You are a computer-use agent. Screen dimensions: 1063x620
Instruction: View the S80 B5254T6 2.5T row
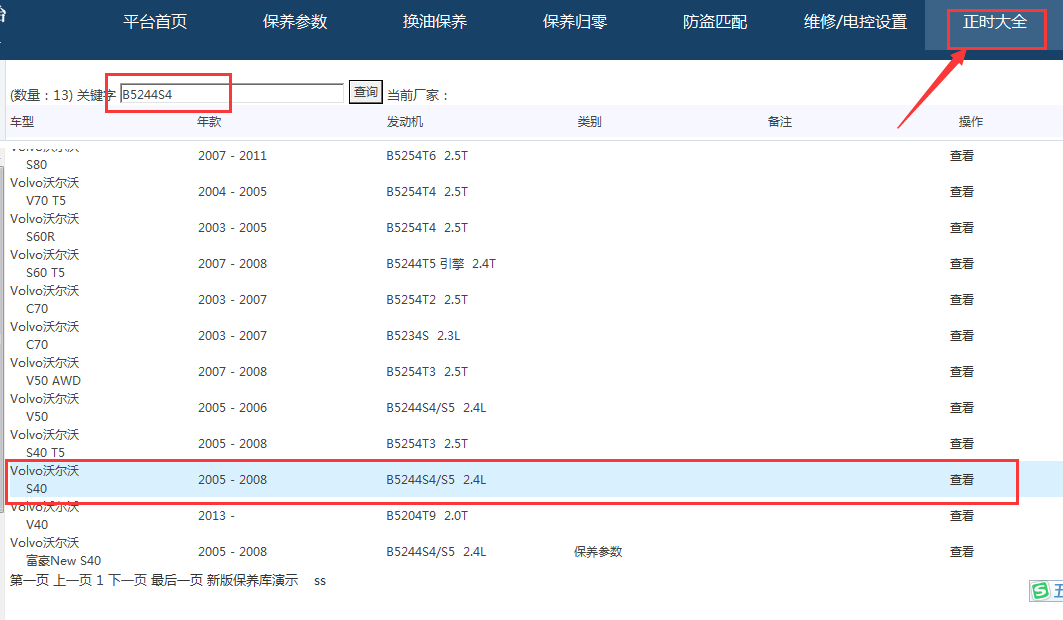click(961, 156)
